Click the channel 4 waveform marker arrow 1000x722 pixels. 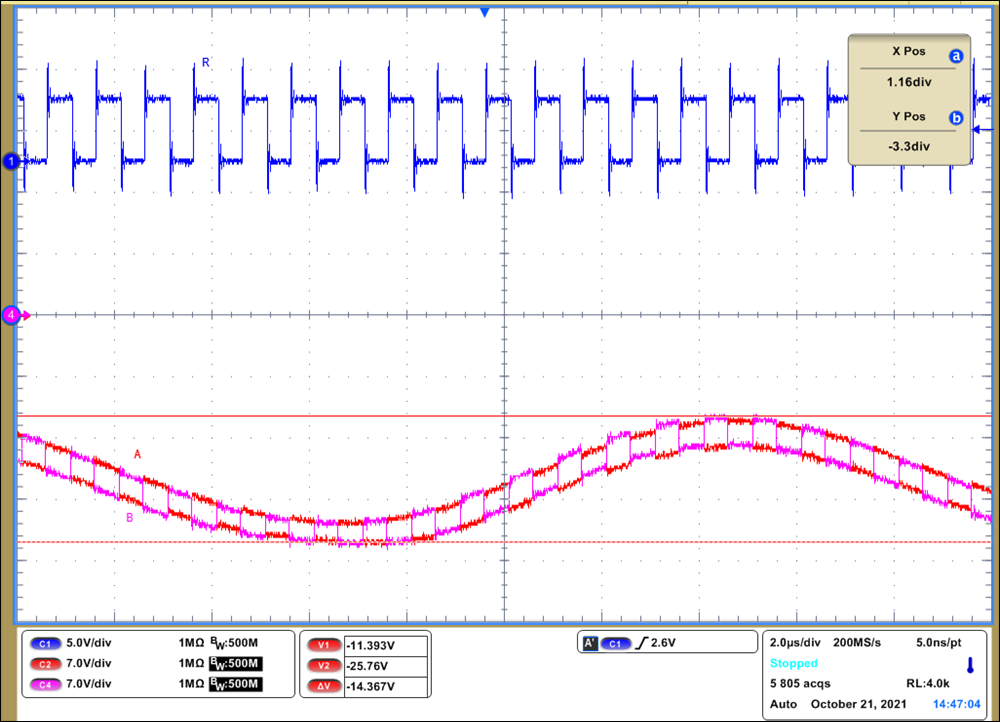pyautogui.click(x=10, y=314)
